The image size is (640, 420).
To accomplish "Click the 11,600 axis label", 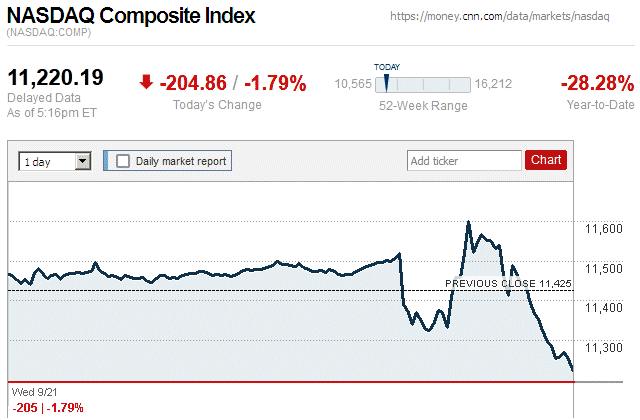I will (603, 229).
